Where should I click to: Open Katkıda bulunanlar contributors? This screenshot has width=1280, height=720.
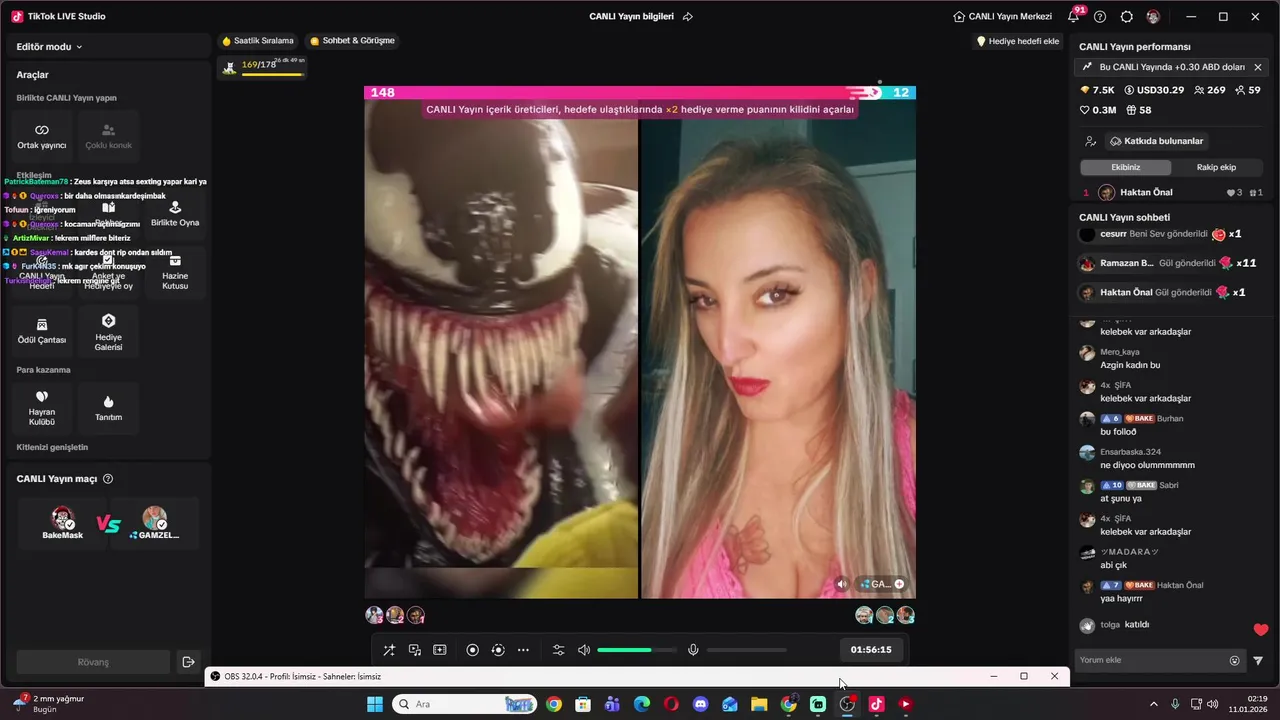coord(1156,141)
